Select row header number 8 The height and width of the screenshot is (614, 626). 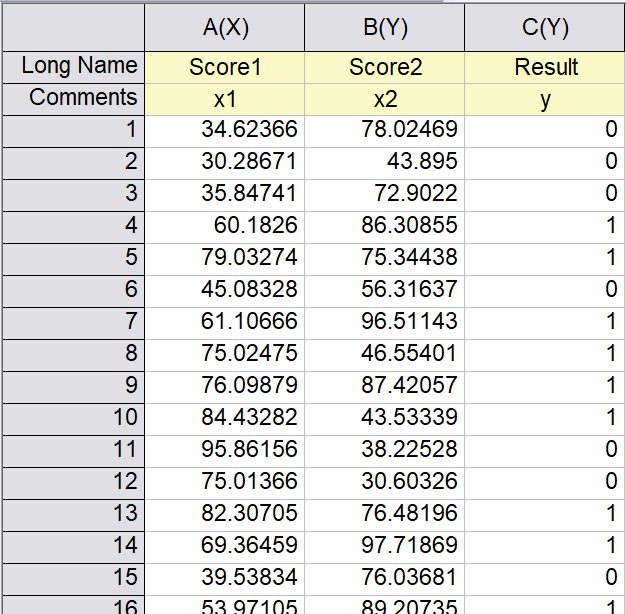73,355
